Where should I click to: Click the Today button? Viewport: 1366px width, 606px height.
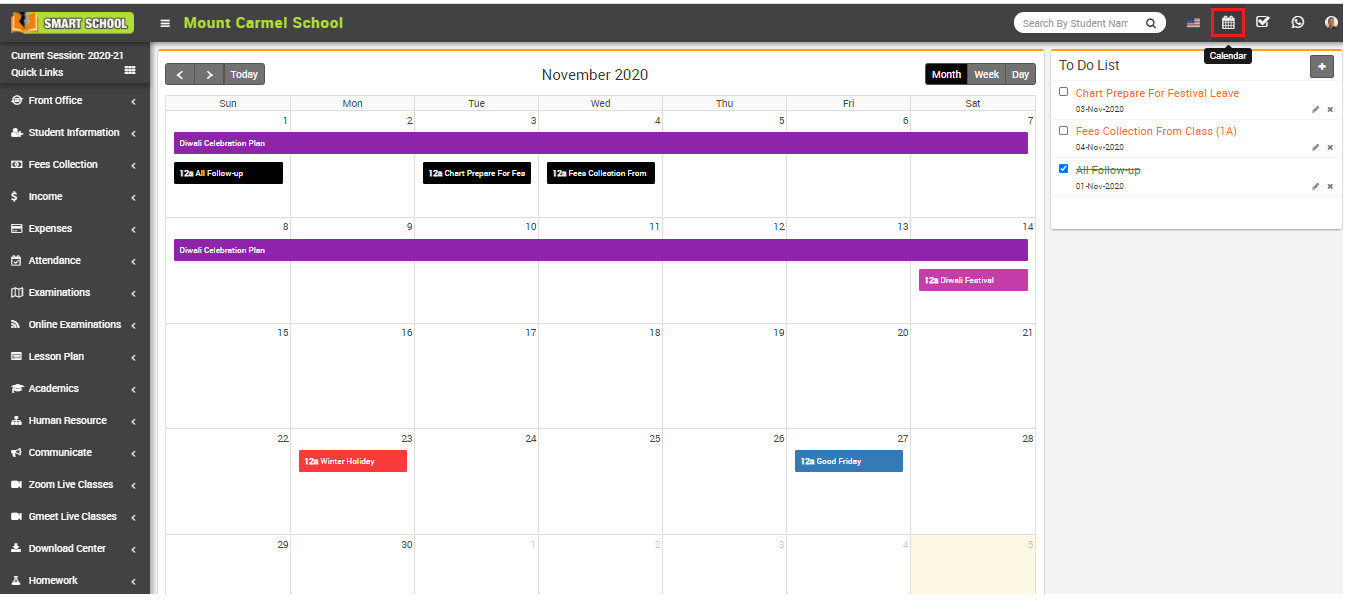[244, 75]
